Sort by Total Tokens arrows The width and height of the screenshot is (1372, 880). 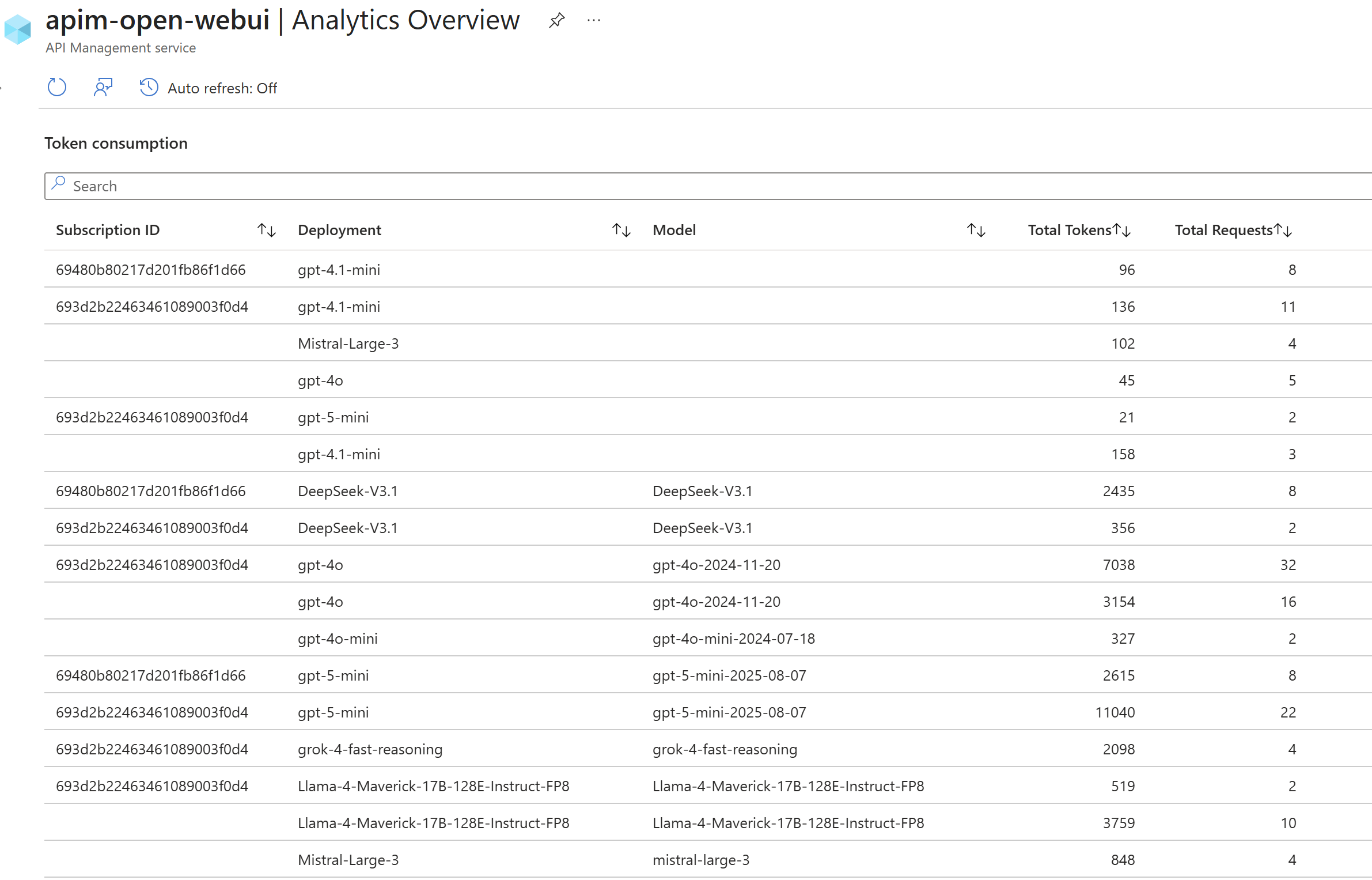(x=1122, y=231)
